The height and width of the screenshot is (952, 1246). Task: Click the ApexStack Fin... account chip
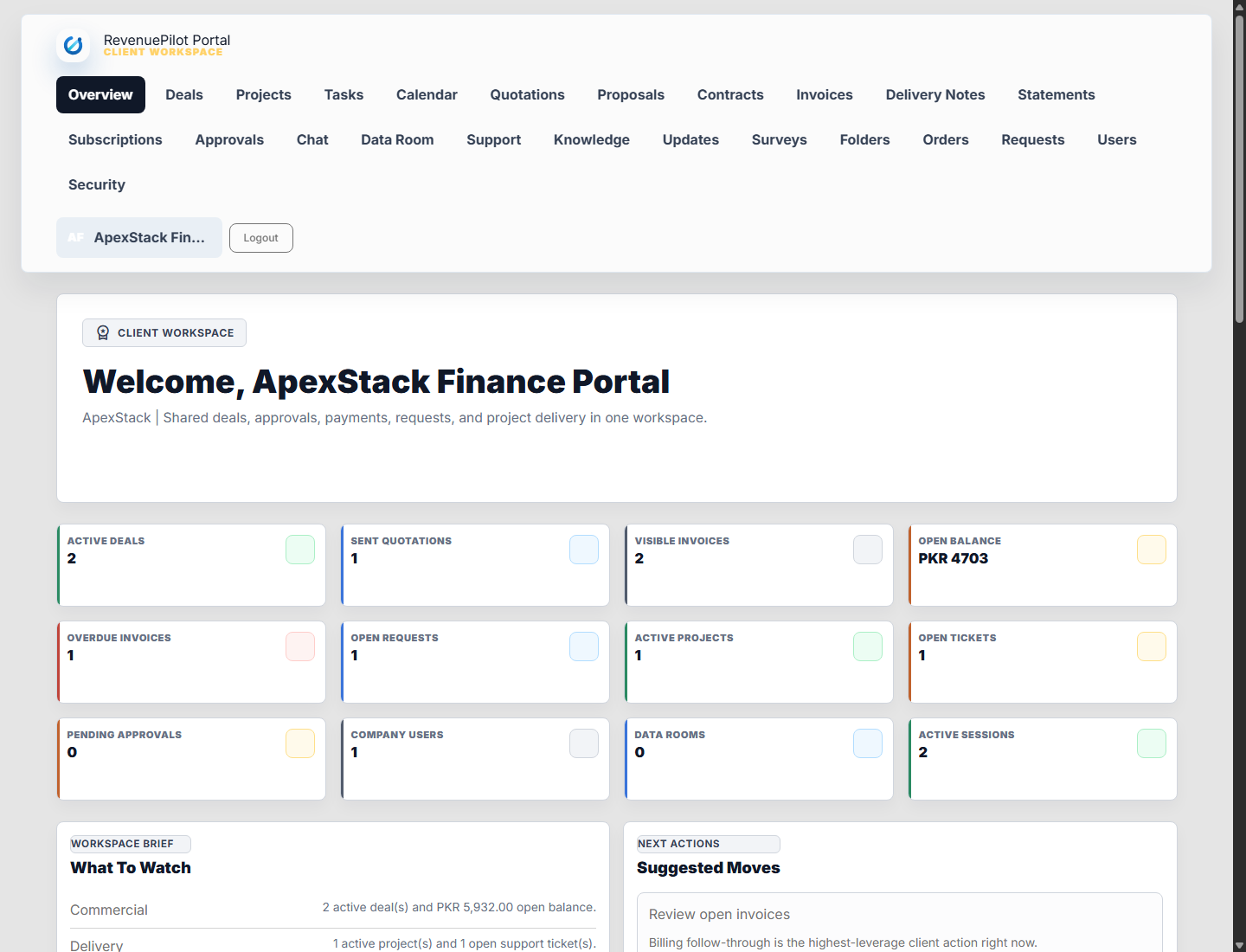139,237
